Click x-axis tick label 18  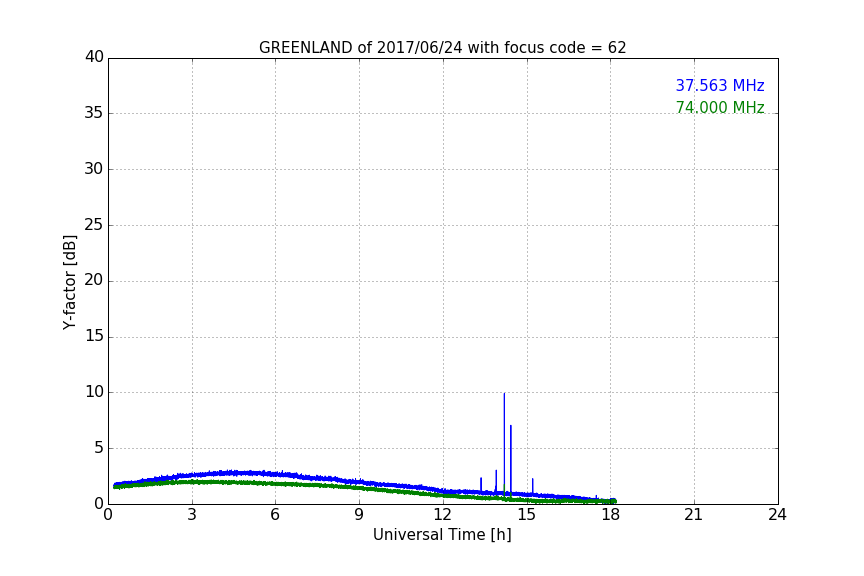coord(611,515)
